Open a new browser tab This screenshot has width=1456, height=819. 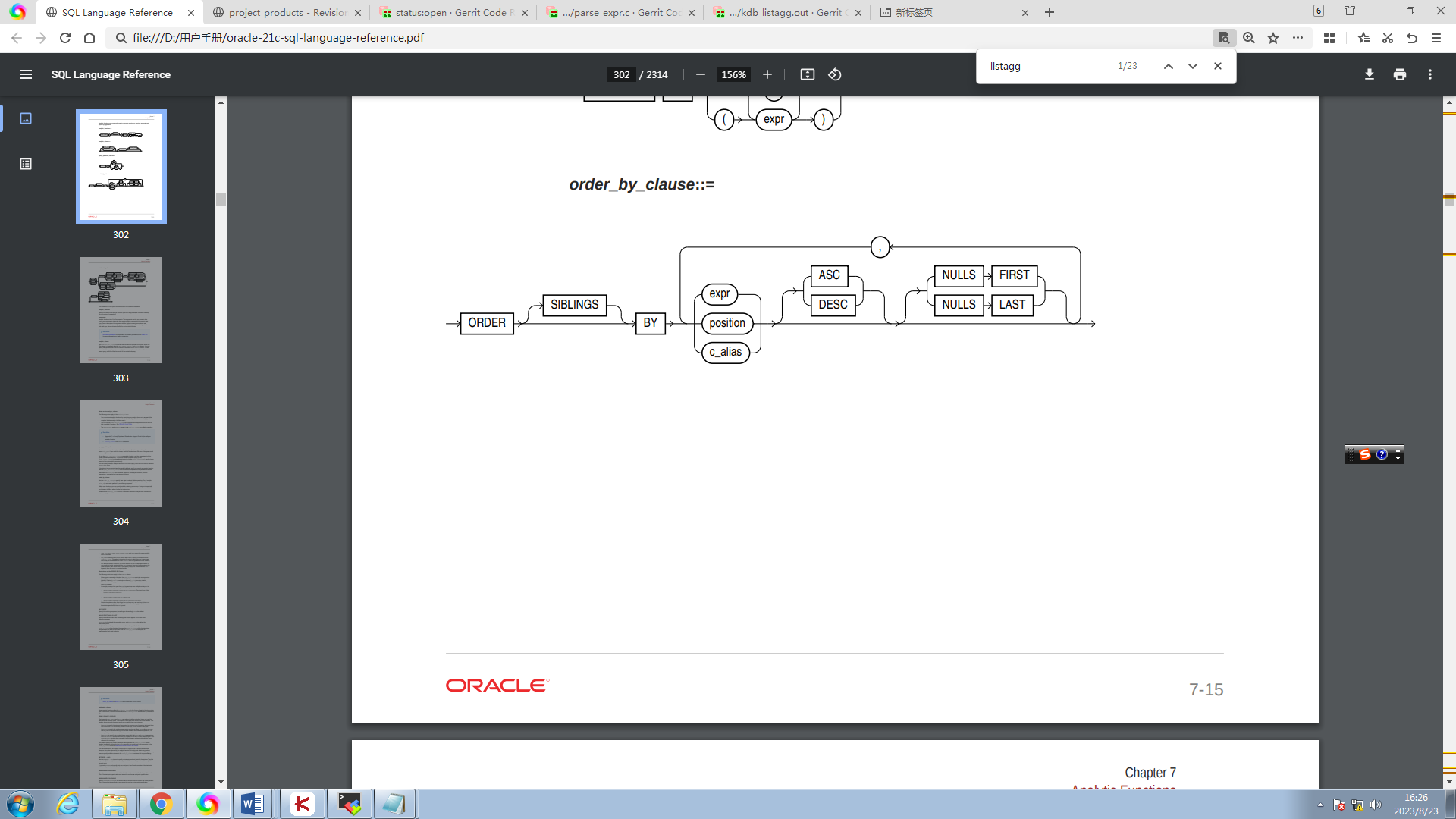[x=1049, y=13]
